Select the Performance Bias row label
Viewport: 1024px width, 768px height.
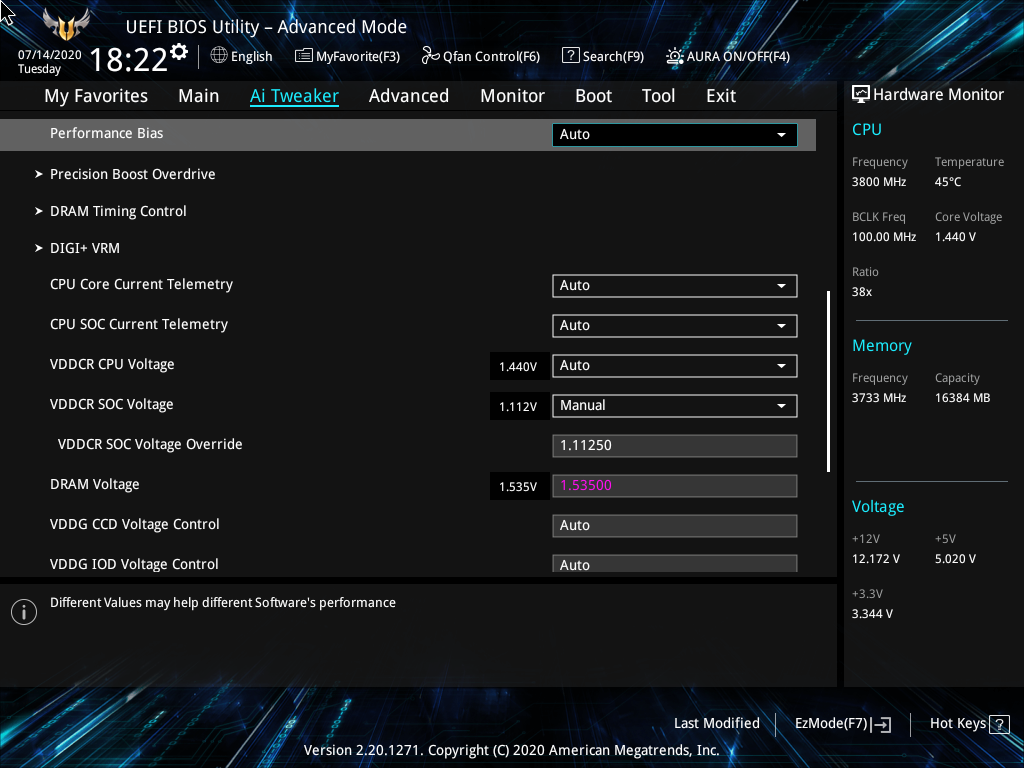(x=106, y=133)
